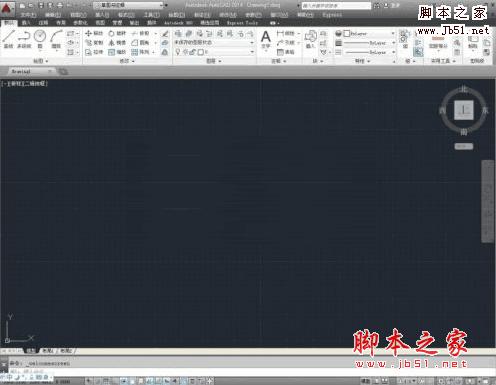This screenshot has width=496, height=385.
Task: Click the WCS button below the ViewCube
Action: pos(464,146)
